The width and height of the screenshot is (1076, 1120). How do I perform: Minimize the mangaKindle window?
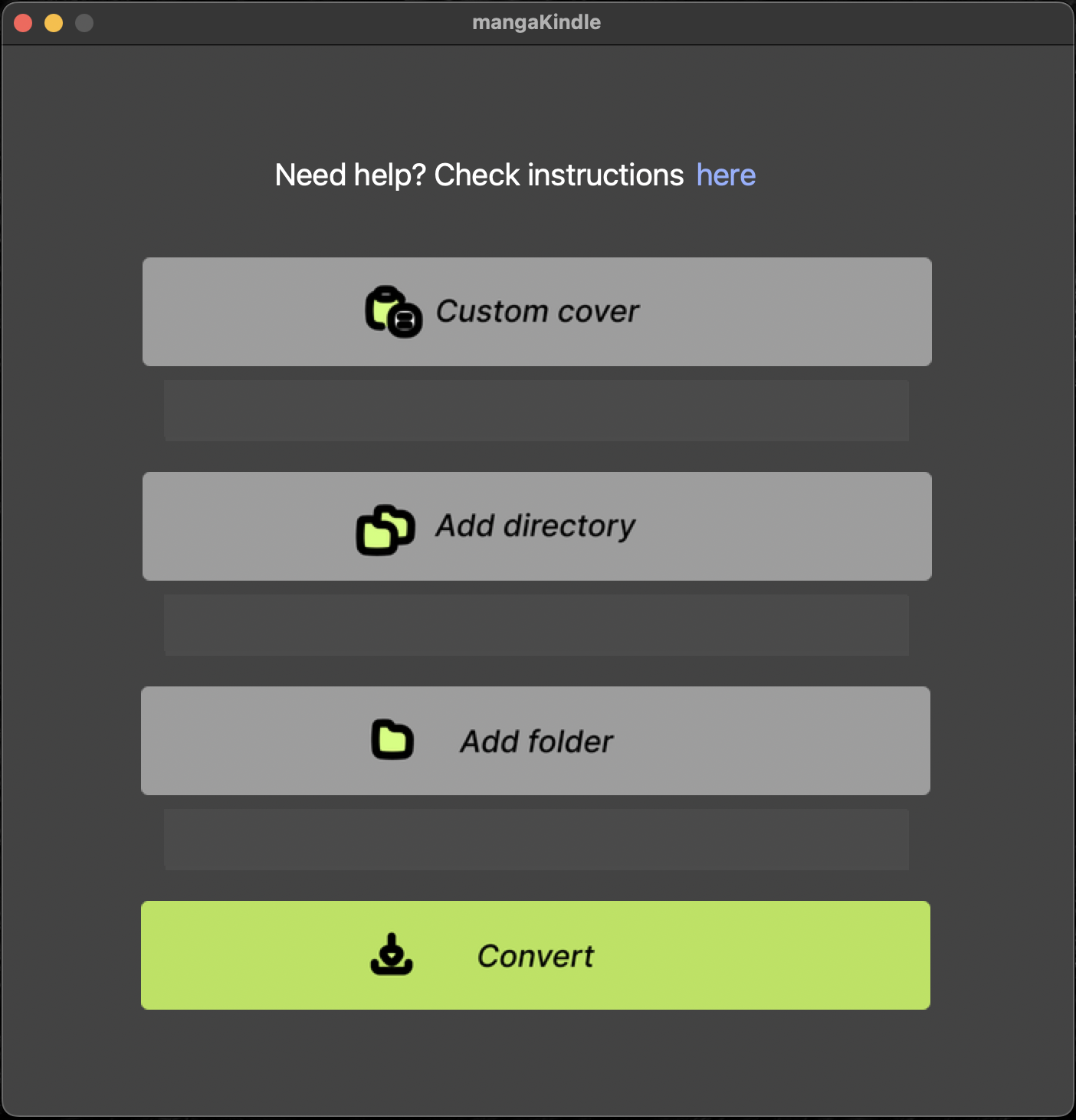pos(54,23)
